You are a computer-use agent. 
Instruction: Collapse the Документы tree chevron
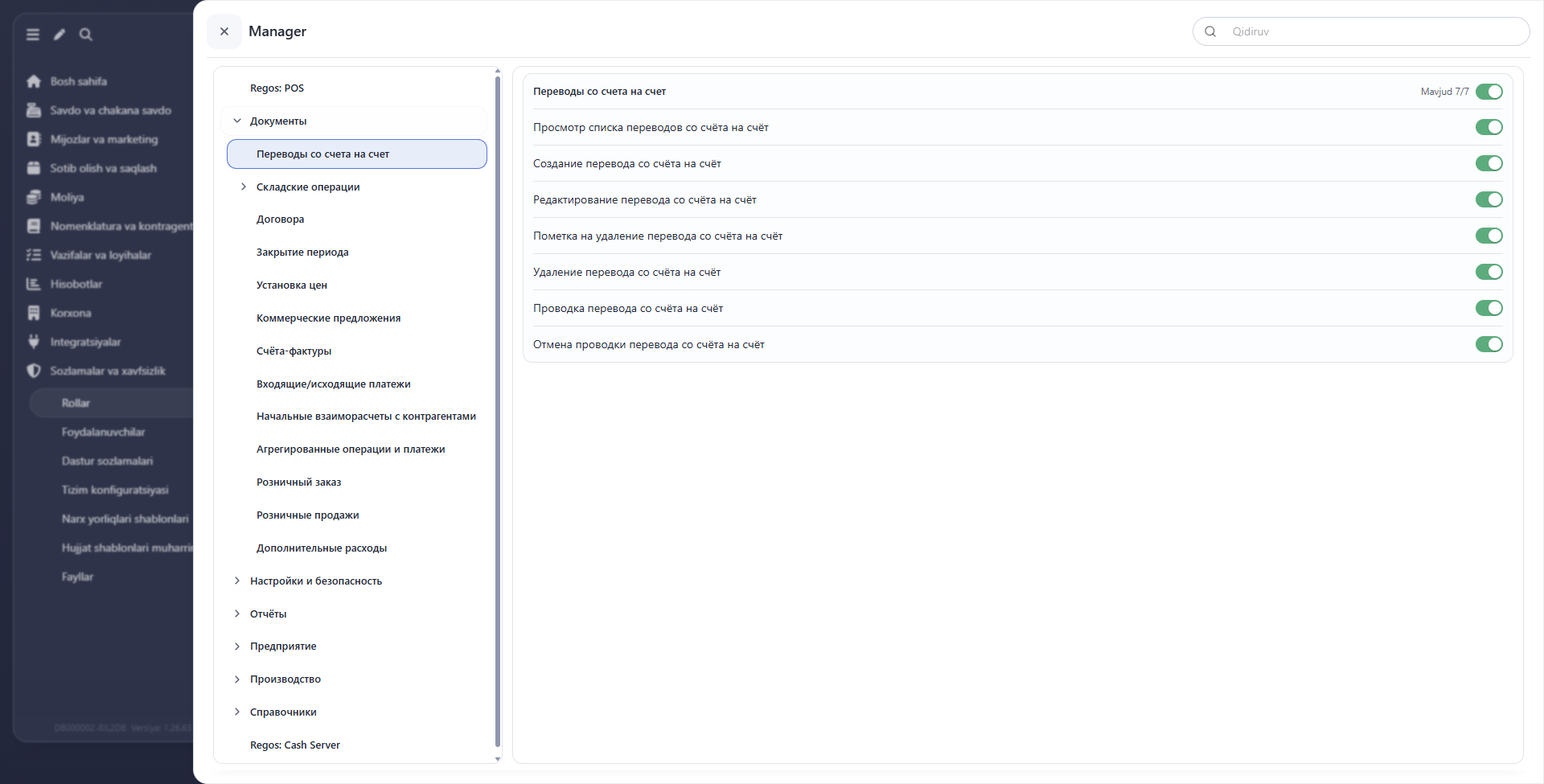click(x=237, y=121)
